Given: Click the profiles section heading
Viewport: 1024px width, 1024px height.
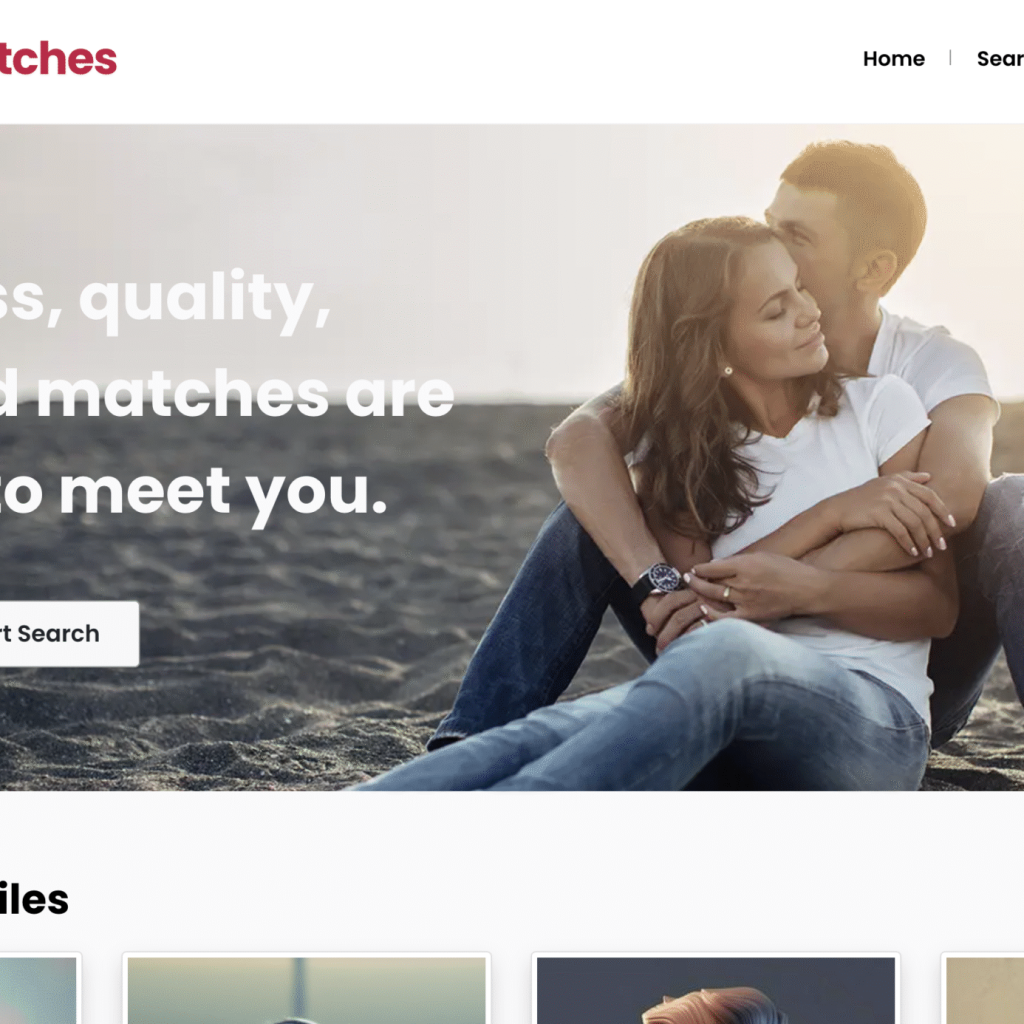Looking at the screenshot, I should (x=34, y=899).
